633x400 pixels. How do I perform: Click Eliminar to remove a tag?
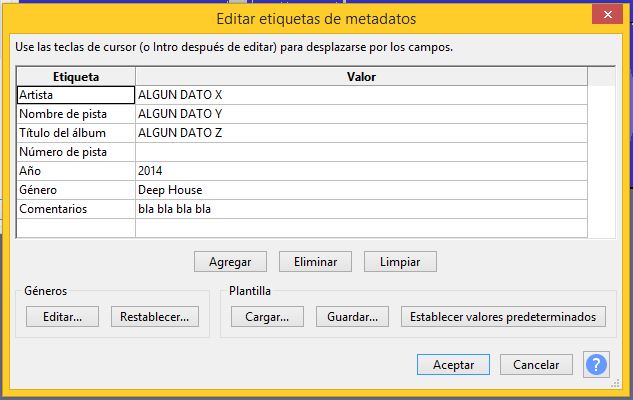coord(315,262)
